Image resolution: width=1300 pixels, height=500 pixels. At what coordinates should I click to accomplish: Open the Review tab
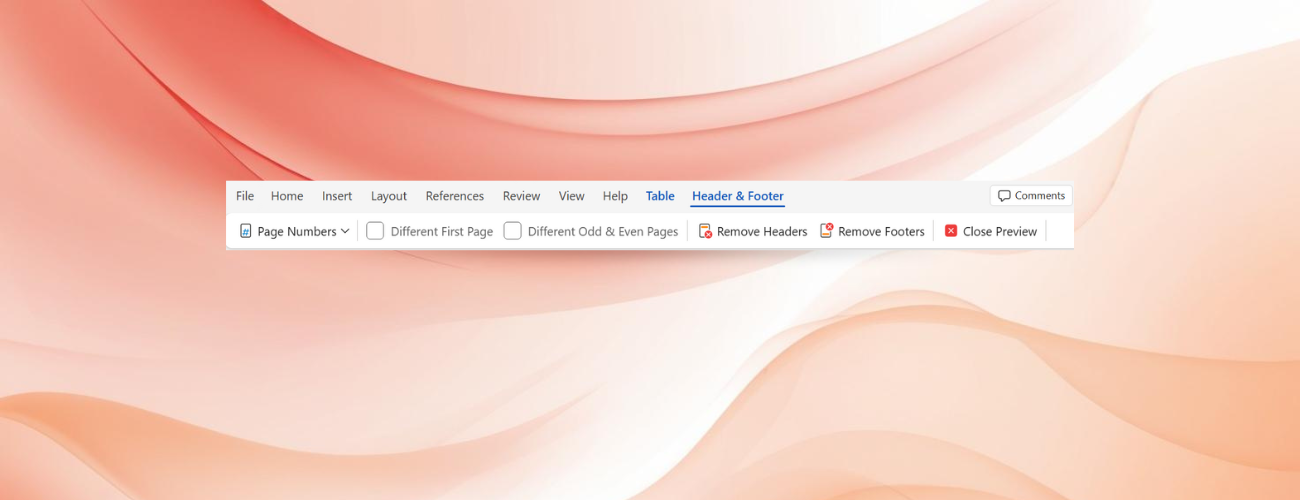pos(521,196)
